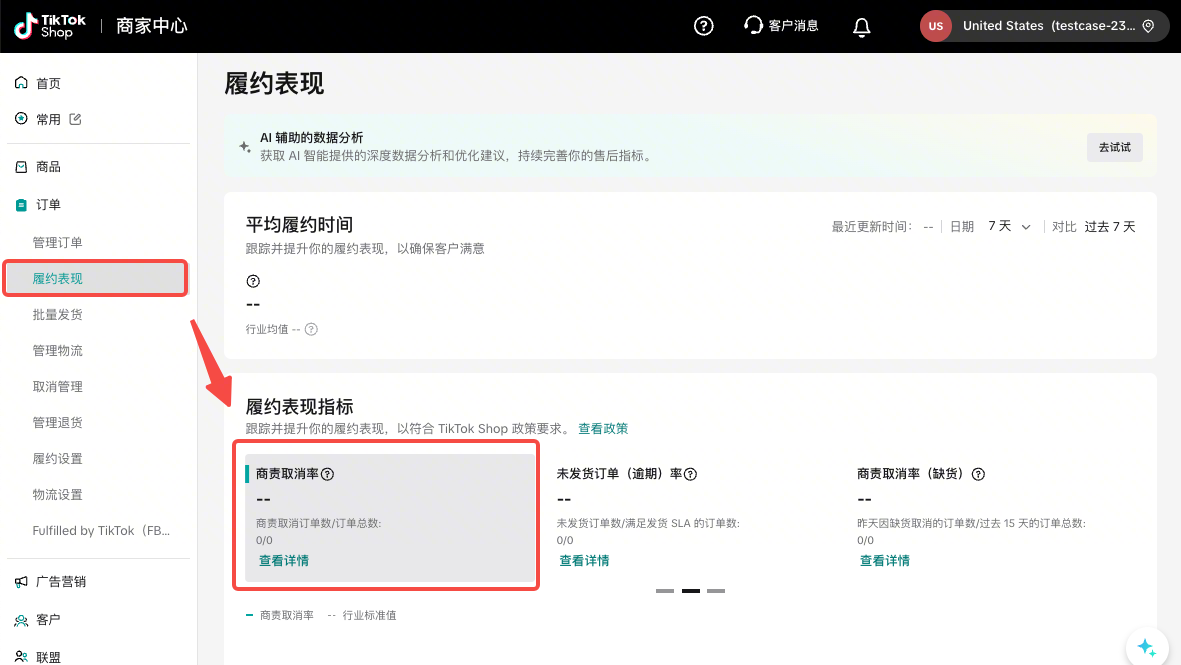Click the 去试试 button

pos(1114,147)
